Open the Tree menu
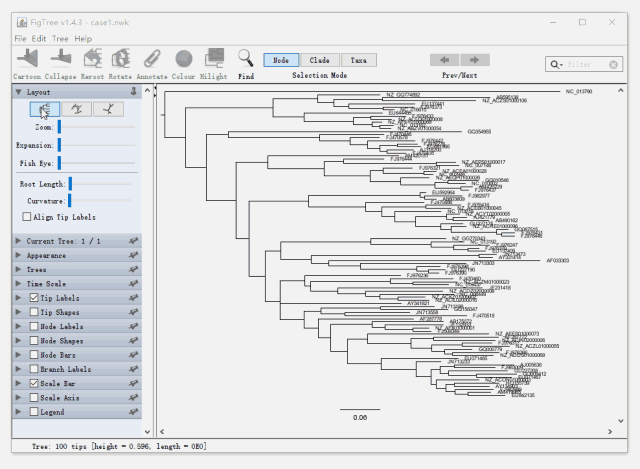640x469 pixels. 60,39
